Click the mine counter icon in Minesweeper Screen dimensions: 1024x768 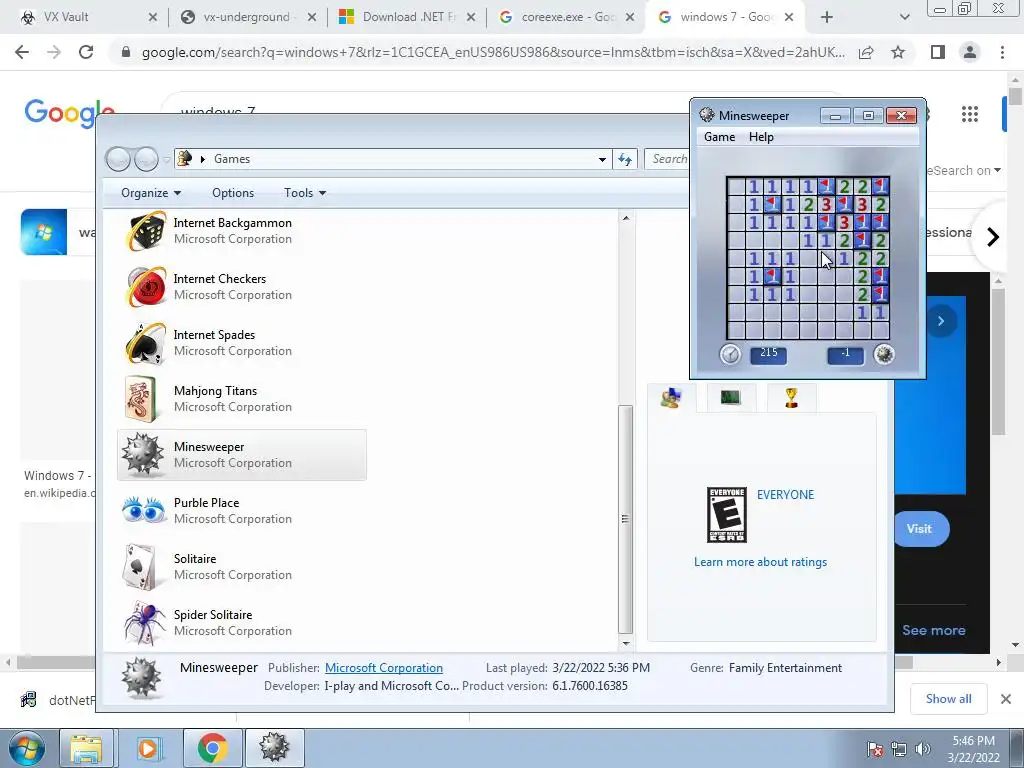[884, 354]
